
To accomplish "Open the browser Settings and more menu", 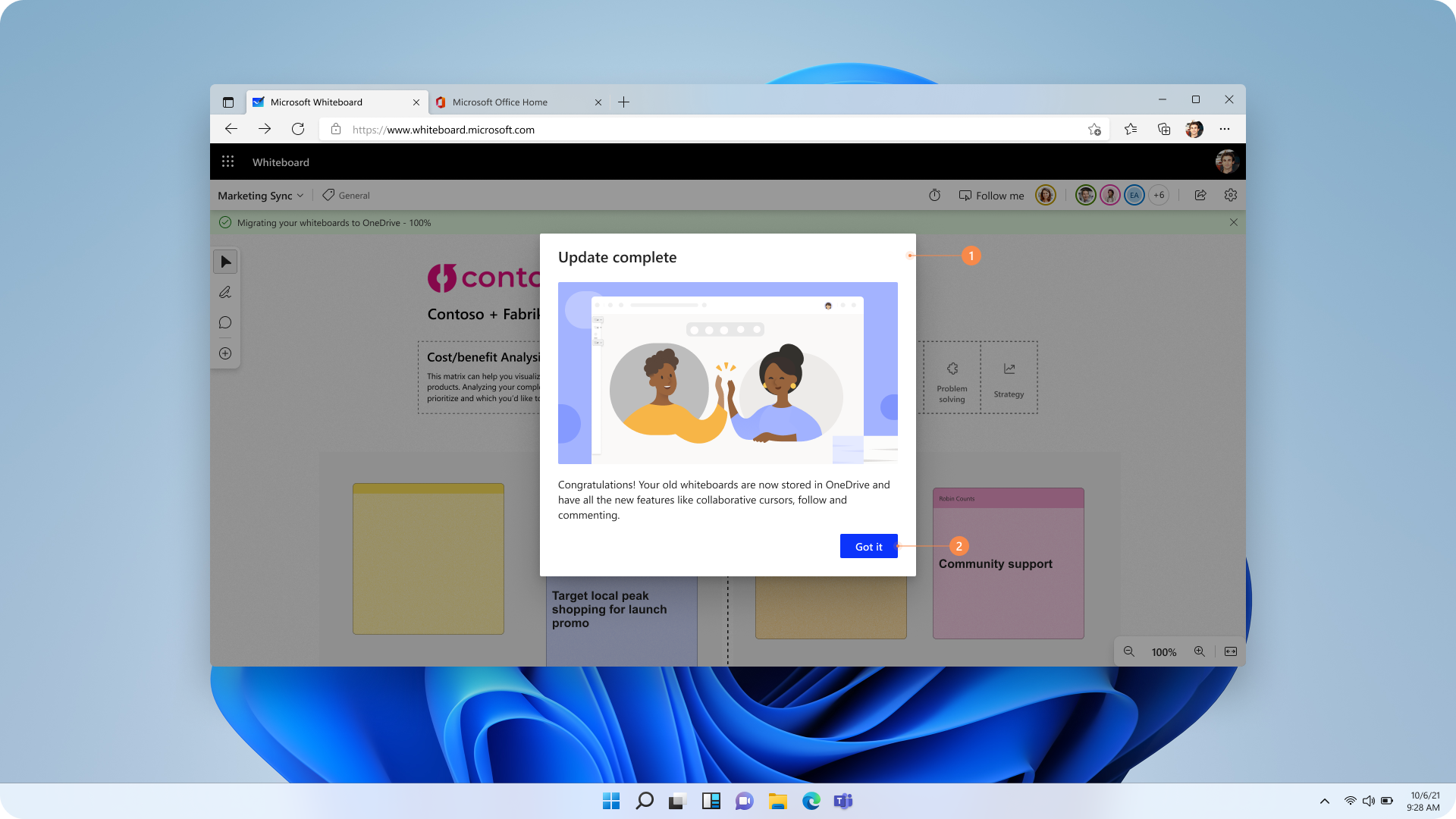I will (1225, 129).
